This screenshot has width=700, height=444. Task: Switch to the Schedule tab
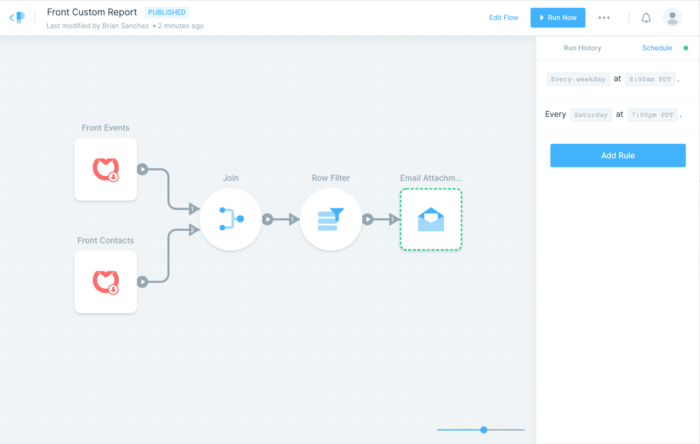tap(657, 48)
